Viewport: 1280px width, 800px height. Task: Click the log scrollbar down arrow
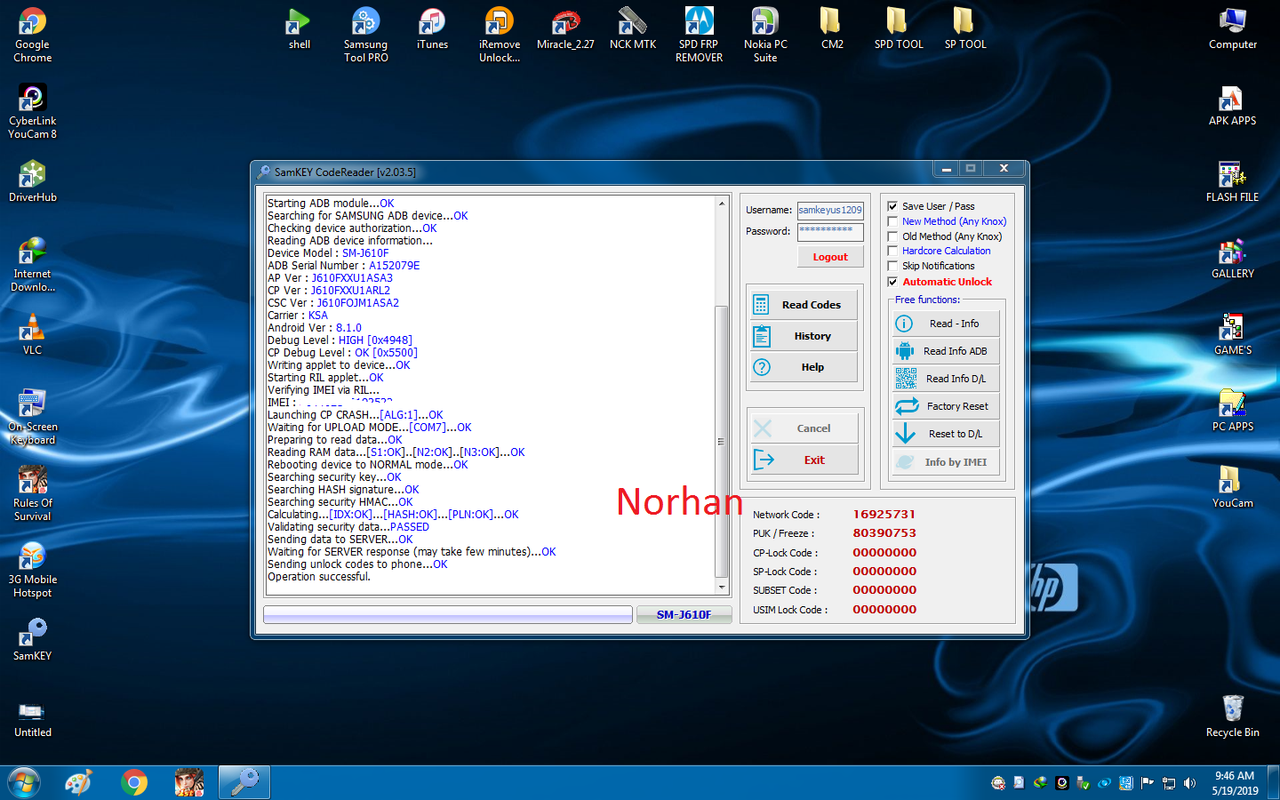pyautogui.click(x=722, y=589)
